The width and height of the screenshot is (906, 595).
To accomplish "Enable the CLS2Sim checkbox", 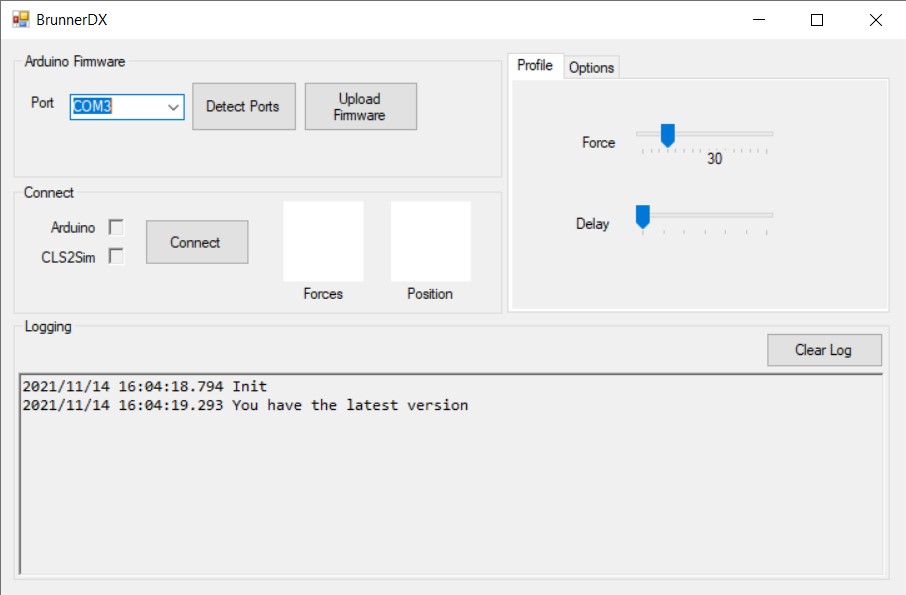I will tap(116, 256).
